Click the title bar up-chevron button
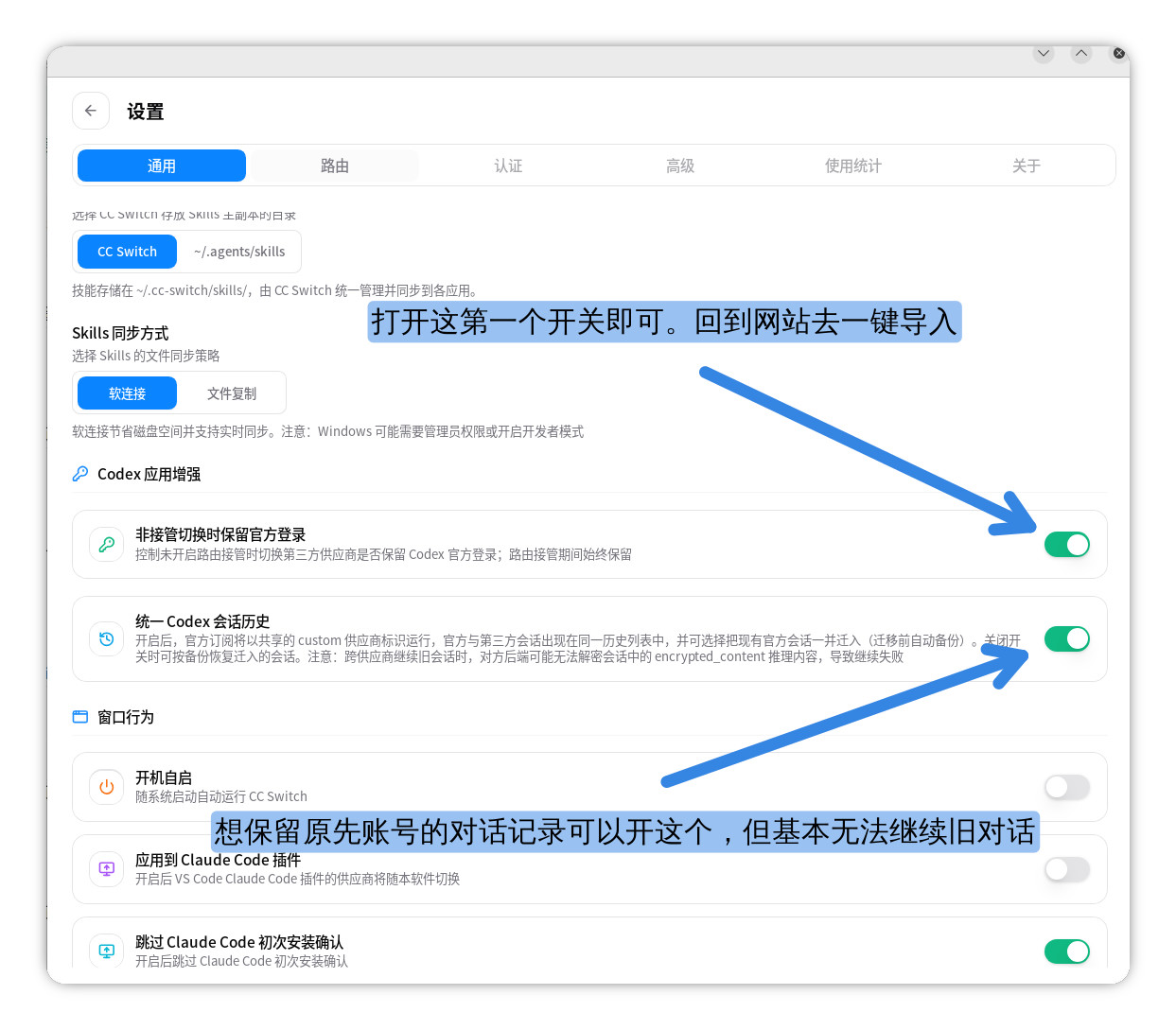This screenshot has width=1176, height=1030. (1081, 53)
